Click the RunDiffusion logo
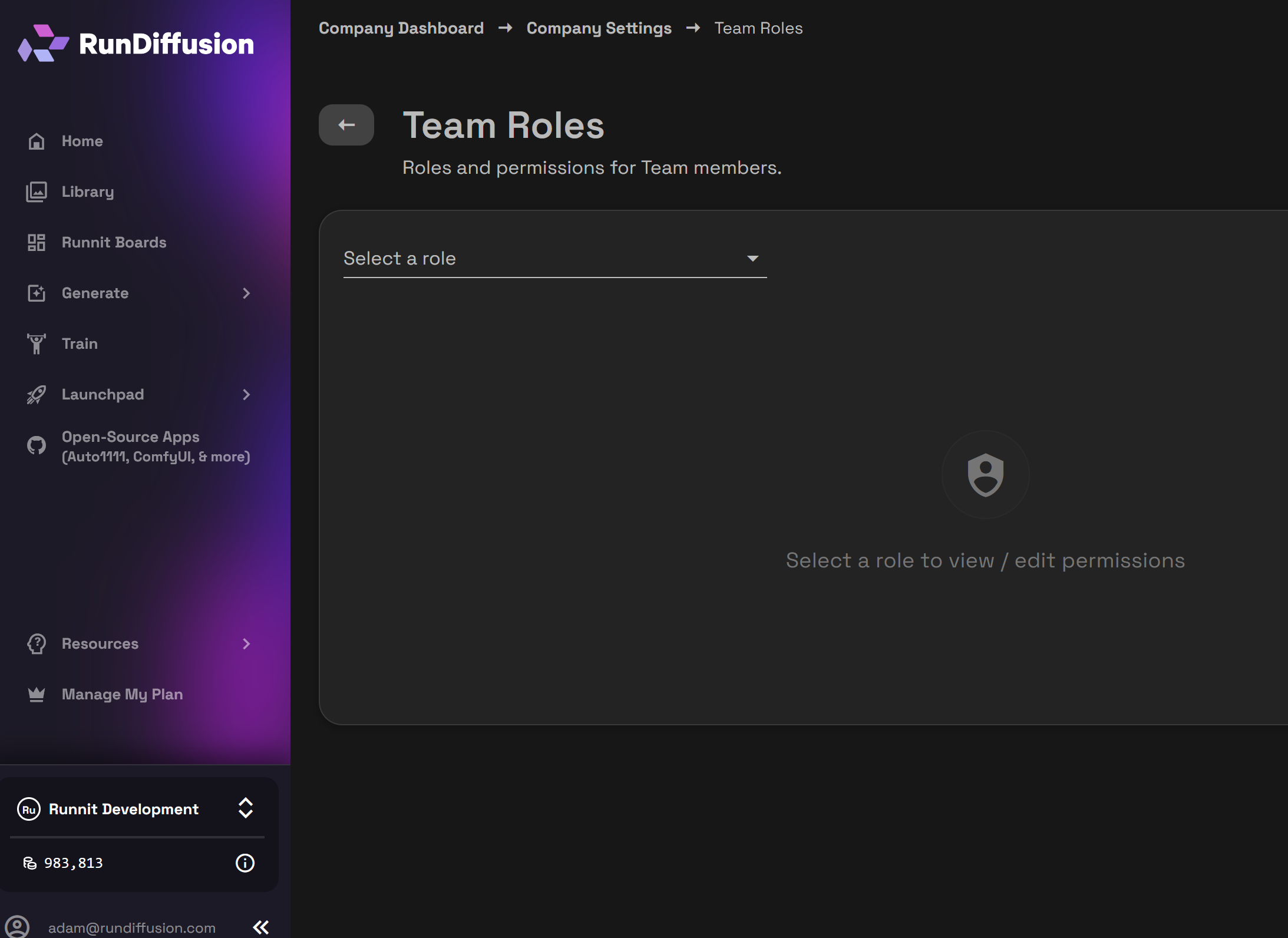 136,44
